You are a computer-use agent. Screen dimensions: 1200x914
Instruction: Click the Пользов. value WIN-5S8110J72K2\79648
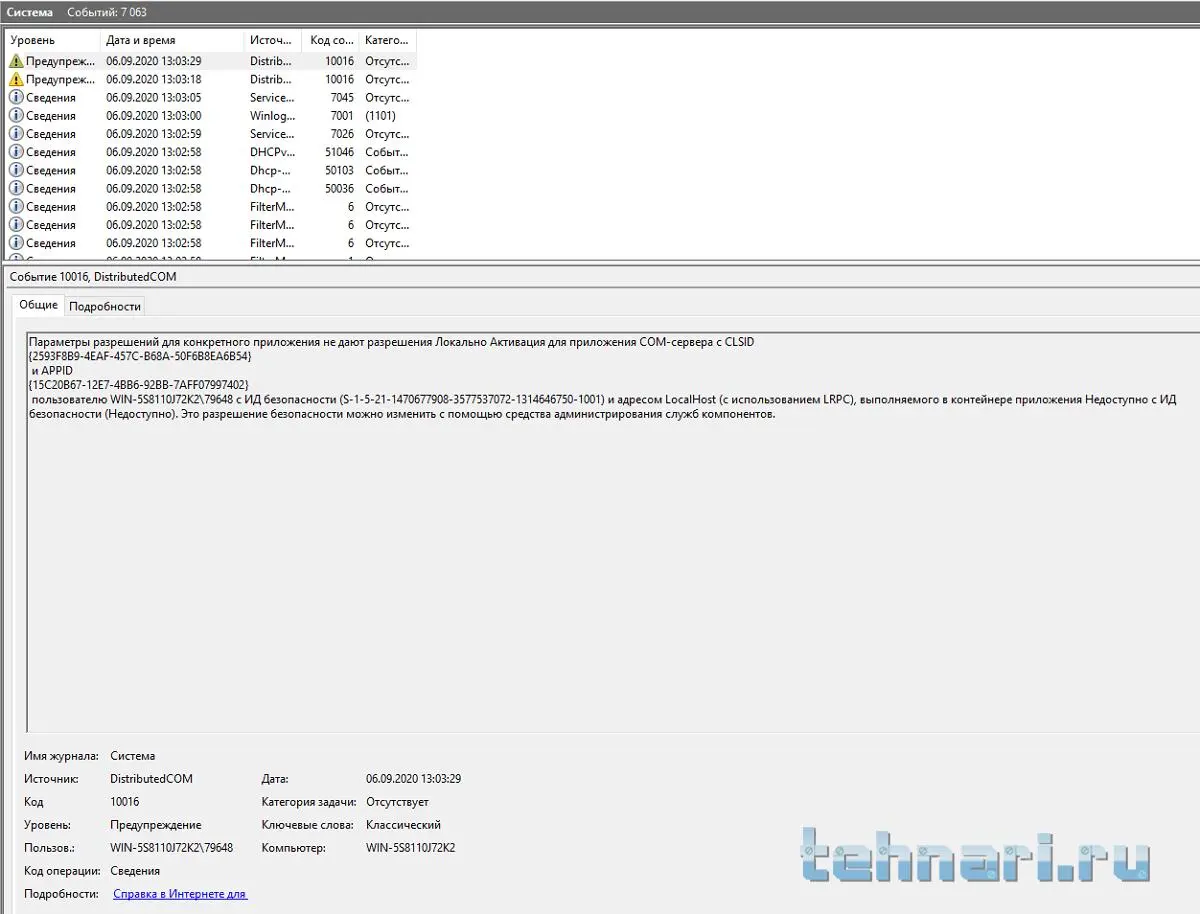coord(172,848)
